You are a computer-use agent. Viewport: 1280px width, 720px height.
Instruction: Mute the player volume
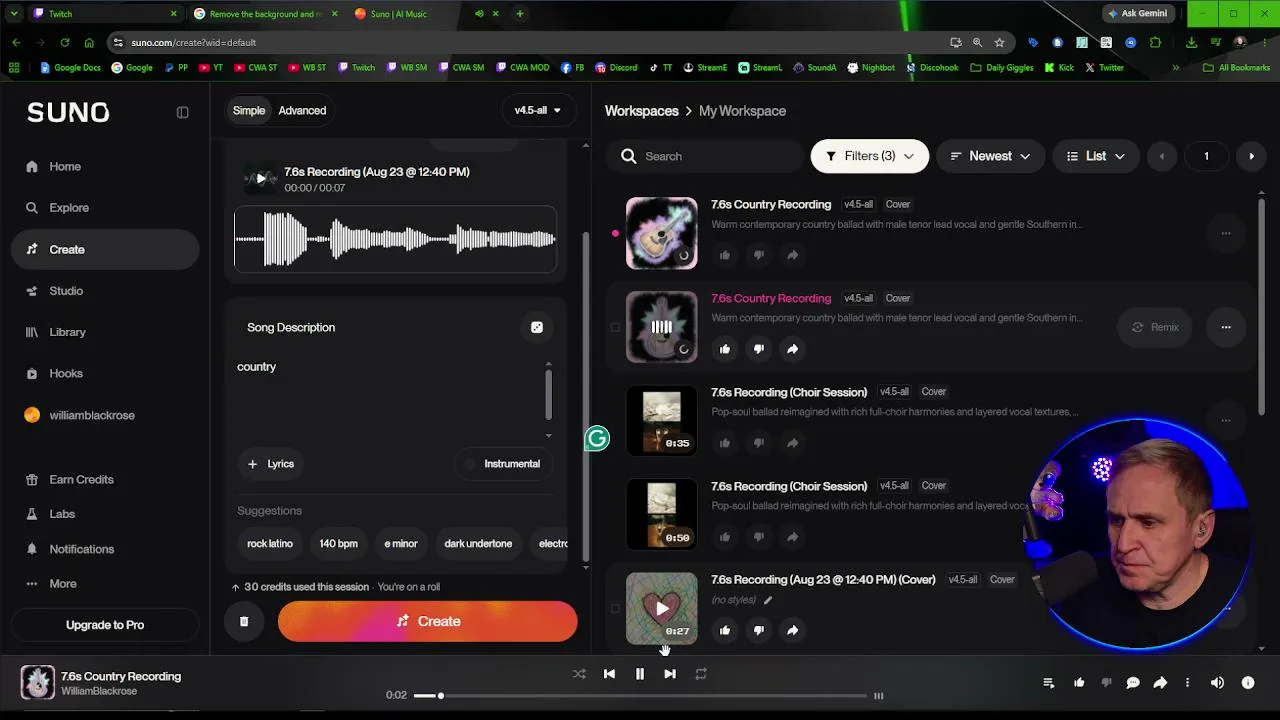click(1217, 683)
